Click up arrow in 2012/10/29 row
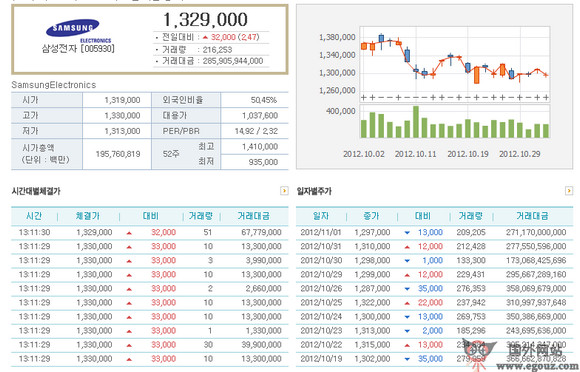This screenshot has width=580, height=372. click(x=407, y=275)
